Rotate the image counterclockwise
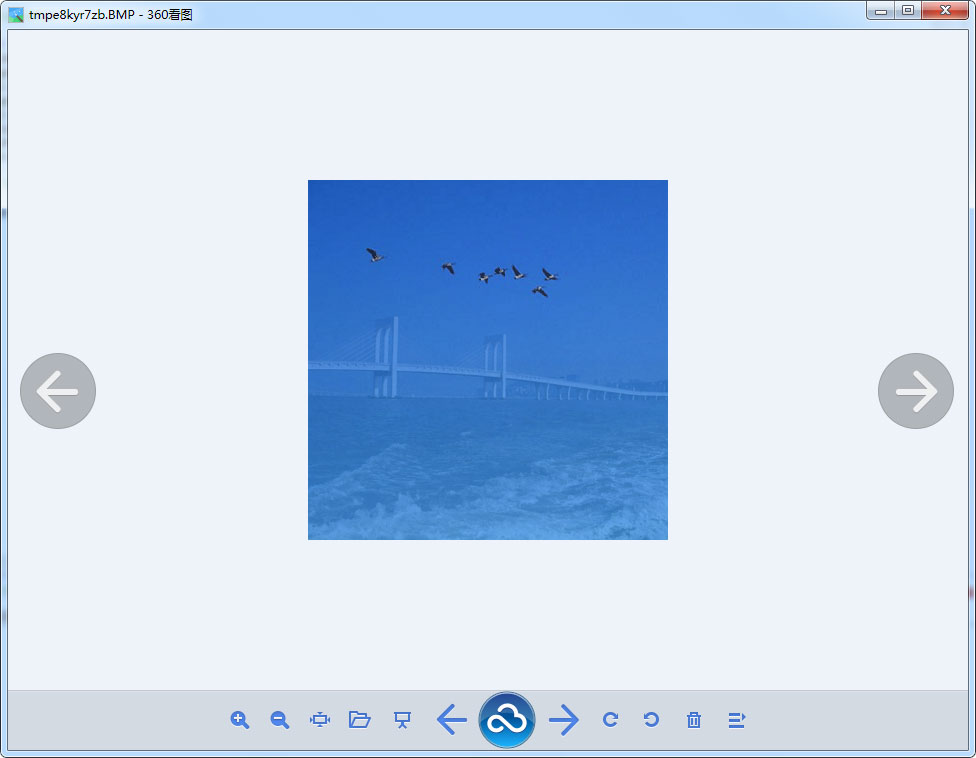Screen dimensions: 976x758 click(651, 720)
